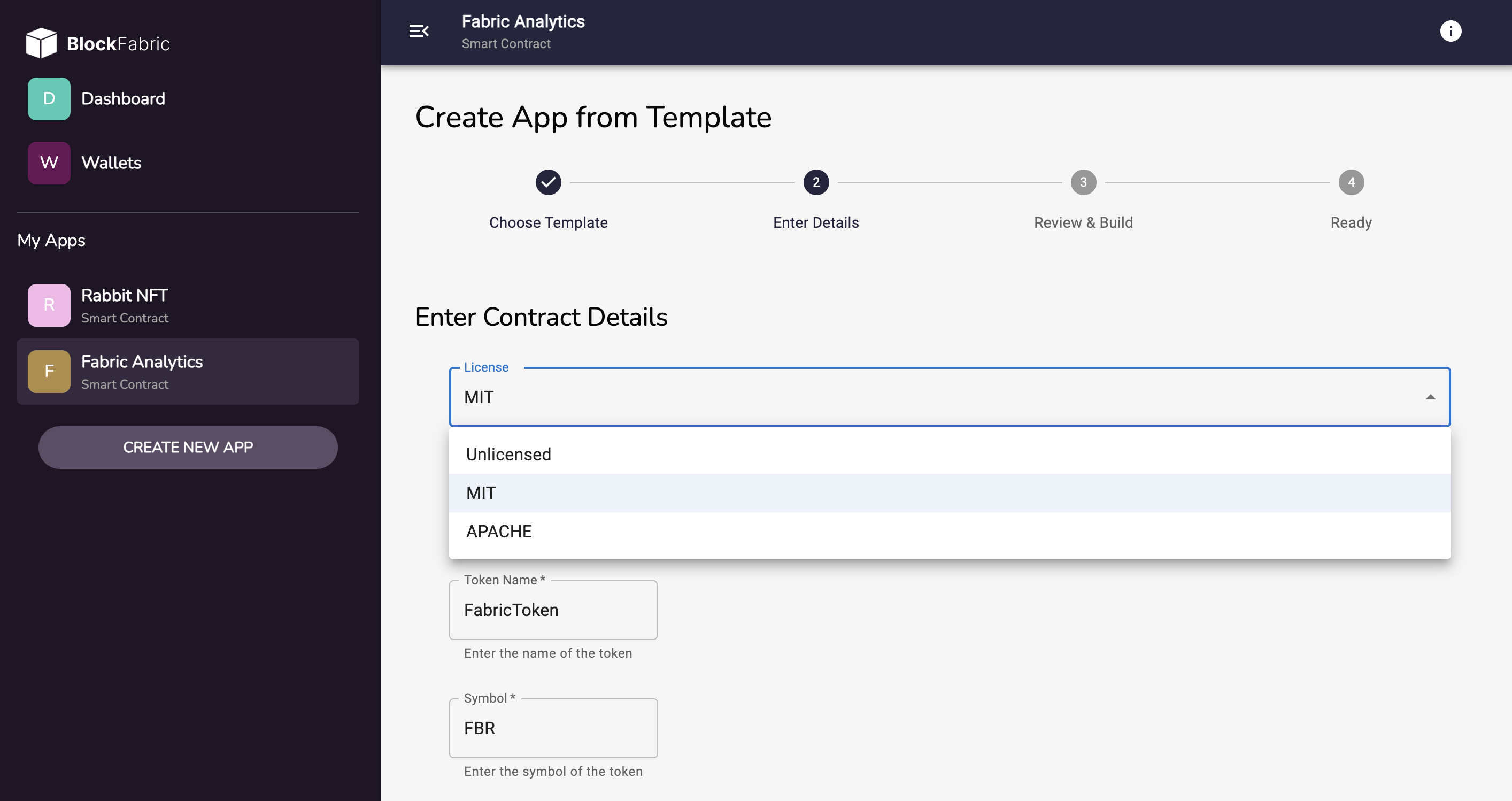Click the Ready step label
The height and width of the screenshot is (801, 1512).
(1351, 222)
